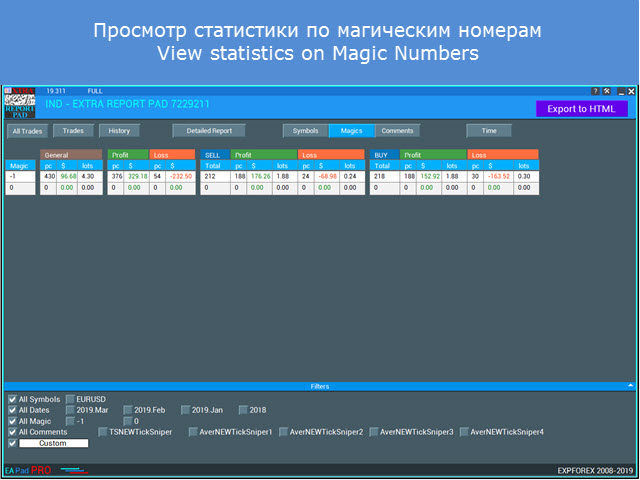This screenshot has width=640, height=480.
Task: Uncheck the All Symbols checkbox
Action: pyautogui.click(x=12, y=399)
